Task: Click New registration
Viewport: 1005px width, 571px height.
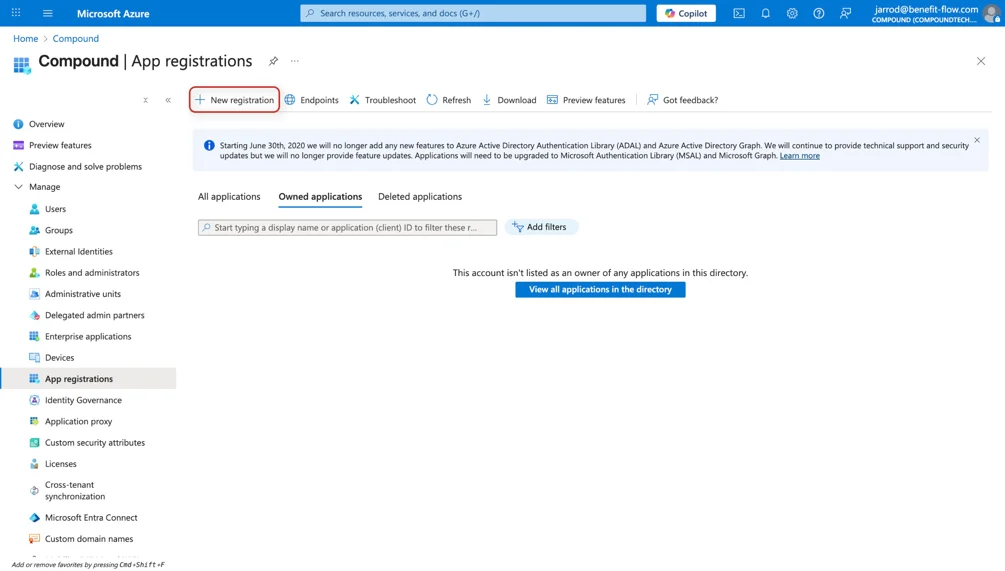Action: click(x=235, y=100)
